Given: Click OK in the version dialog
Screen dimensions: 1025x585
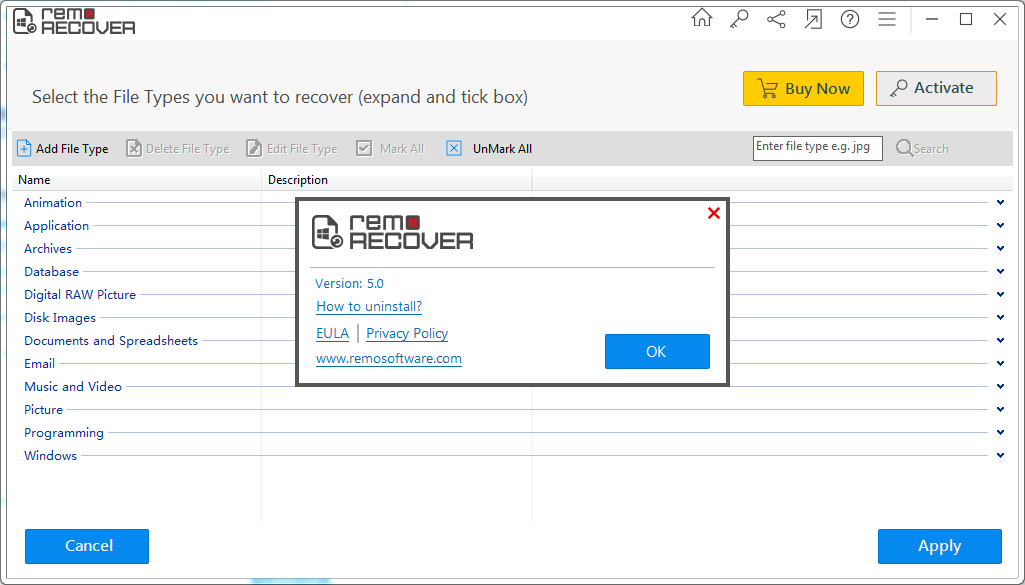Looking at the screenshot, I should (x=657, y=352).
